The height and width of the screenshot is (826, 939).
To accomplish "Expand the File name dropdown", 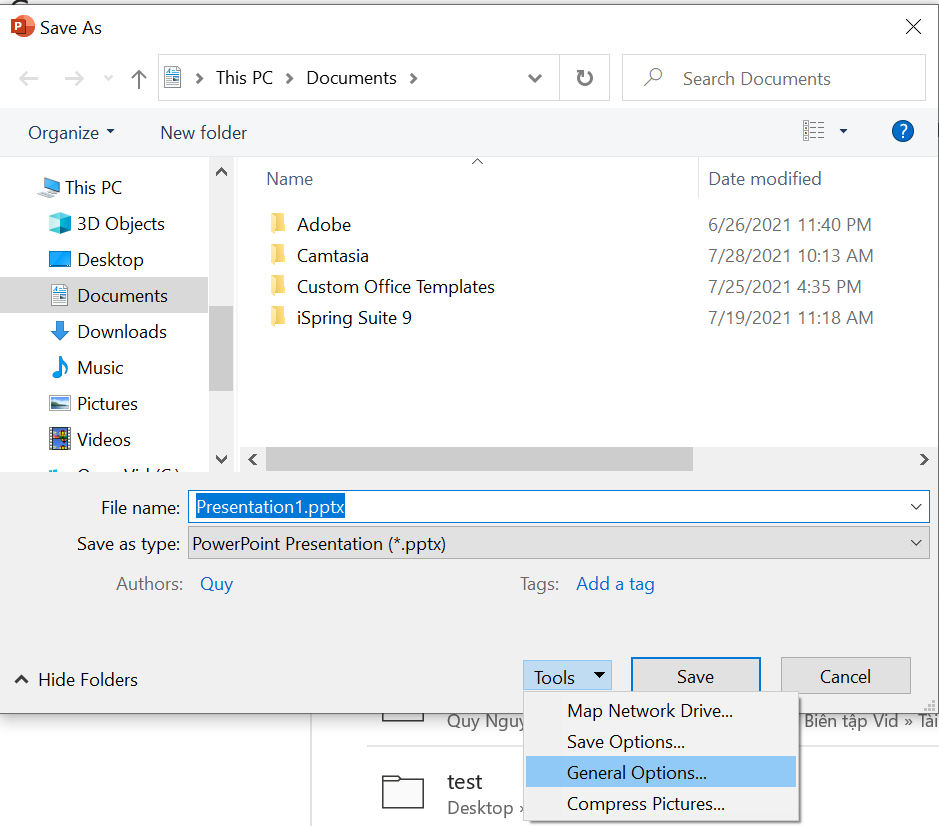I will coord(916,507).
